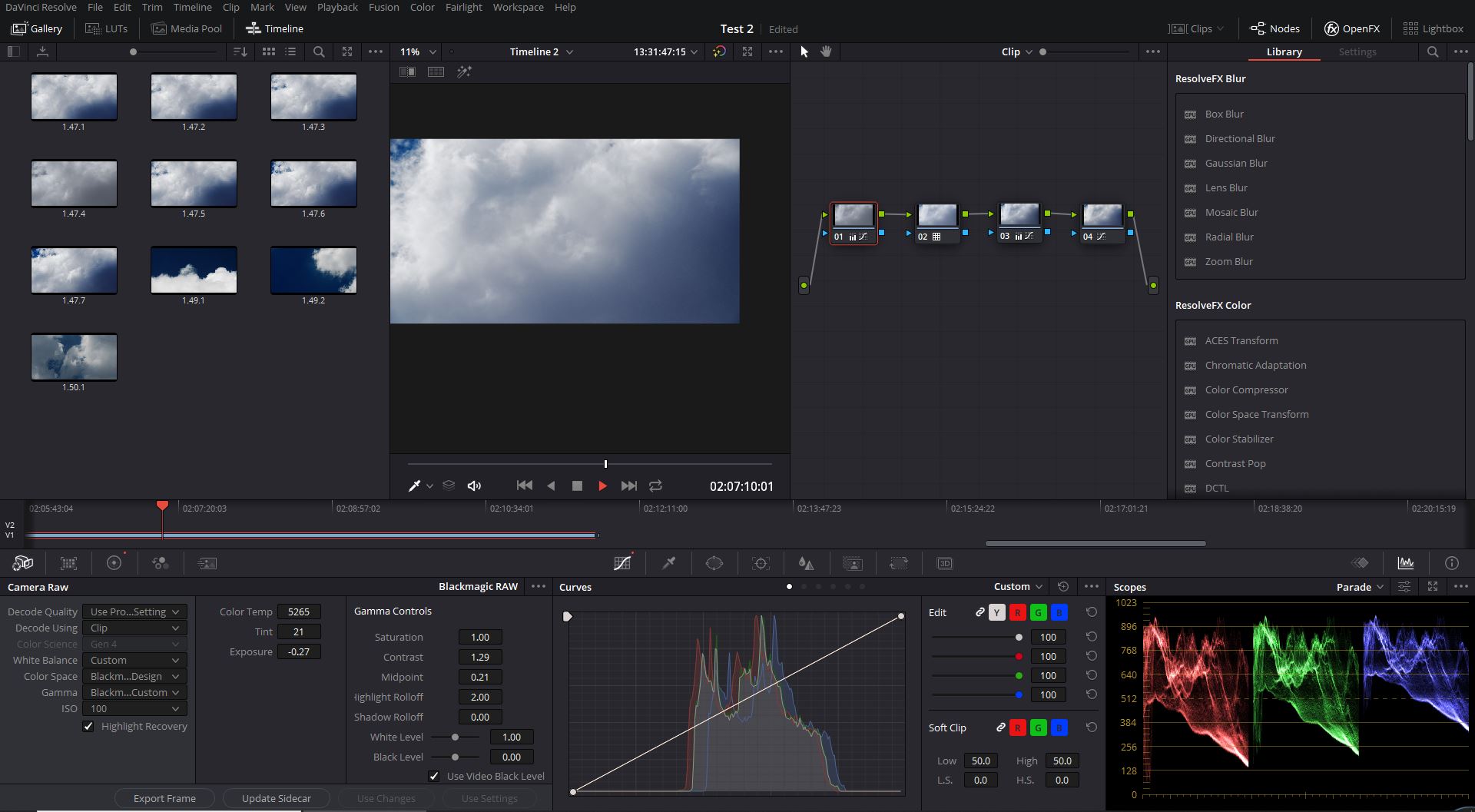Viewport: 1475px width, 812px height.
Task: Open the Workspace menu
Action: [x=518, y=7]
